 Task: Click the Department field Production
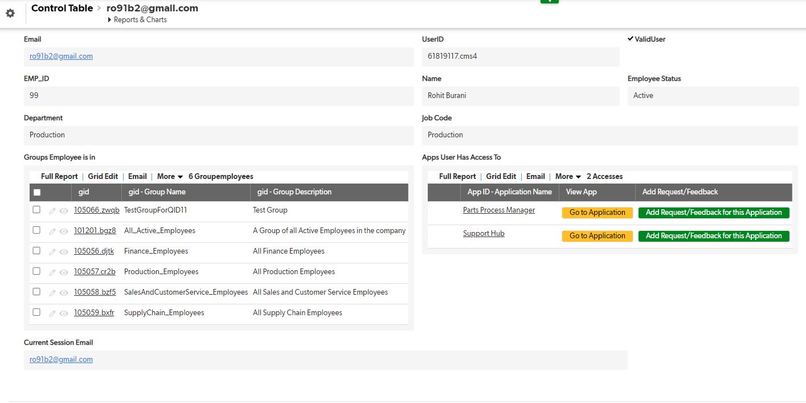pyautogui.click(x=218, y=135)
